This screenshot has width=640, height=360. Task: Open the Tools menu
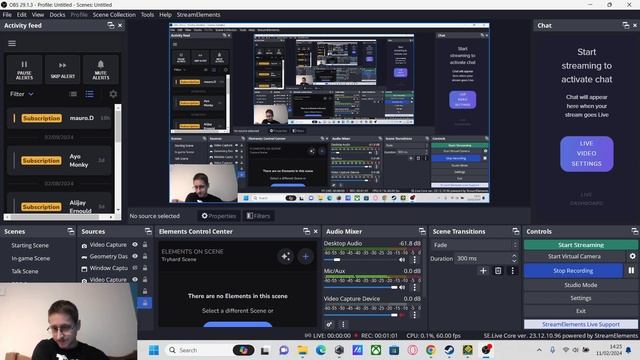pyautogui.click(x=147, y=15)
